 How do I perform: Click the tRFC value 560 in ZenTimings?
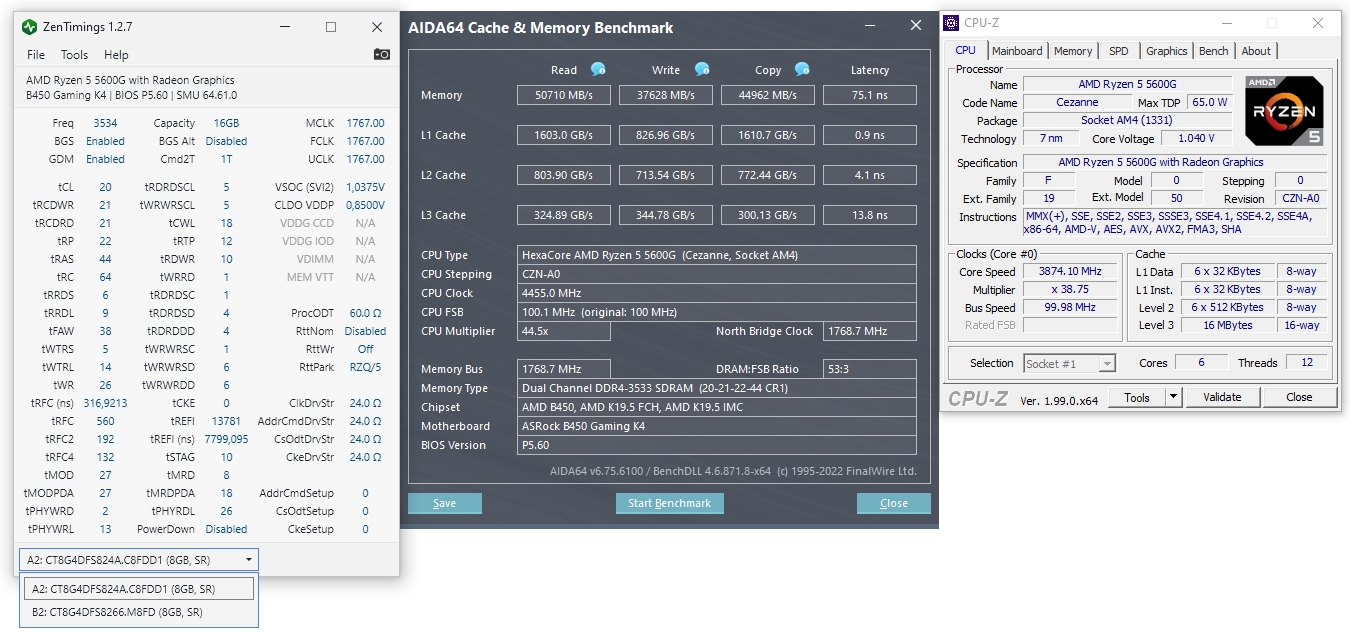pos(105,421)
